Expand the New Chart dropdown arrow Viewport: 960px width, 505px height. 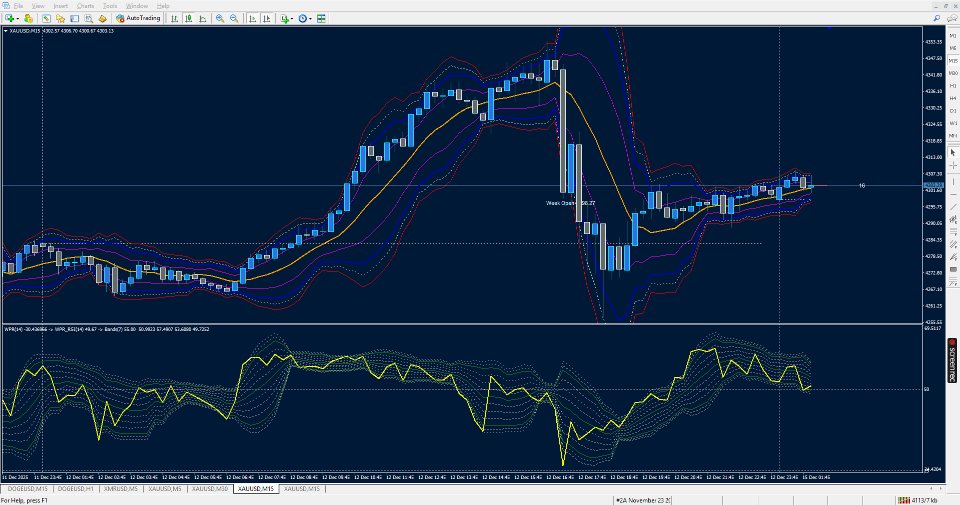(x=18, y=18)
